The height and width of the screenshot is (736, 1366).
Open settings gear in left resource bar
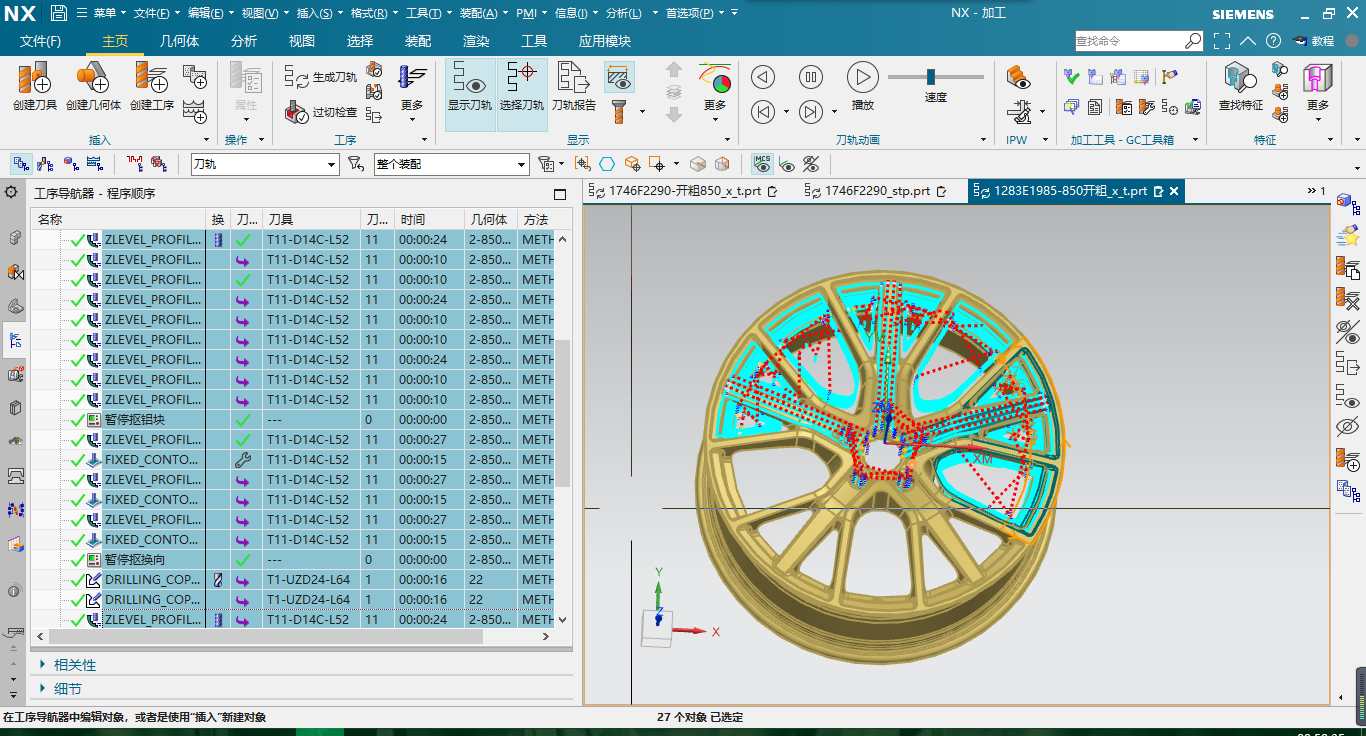click(x=13, y=193)
